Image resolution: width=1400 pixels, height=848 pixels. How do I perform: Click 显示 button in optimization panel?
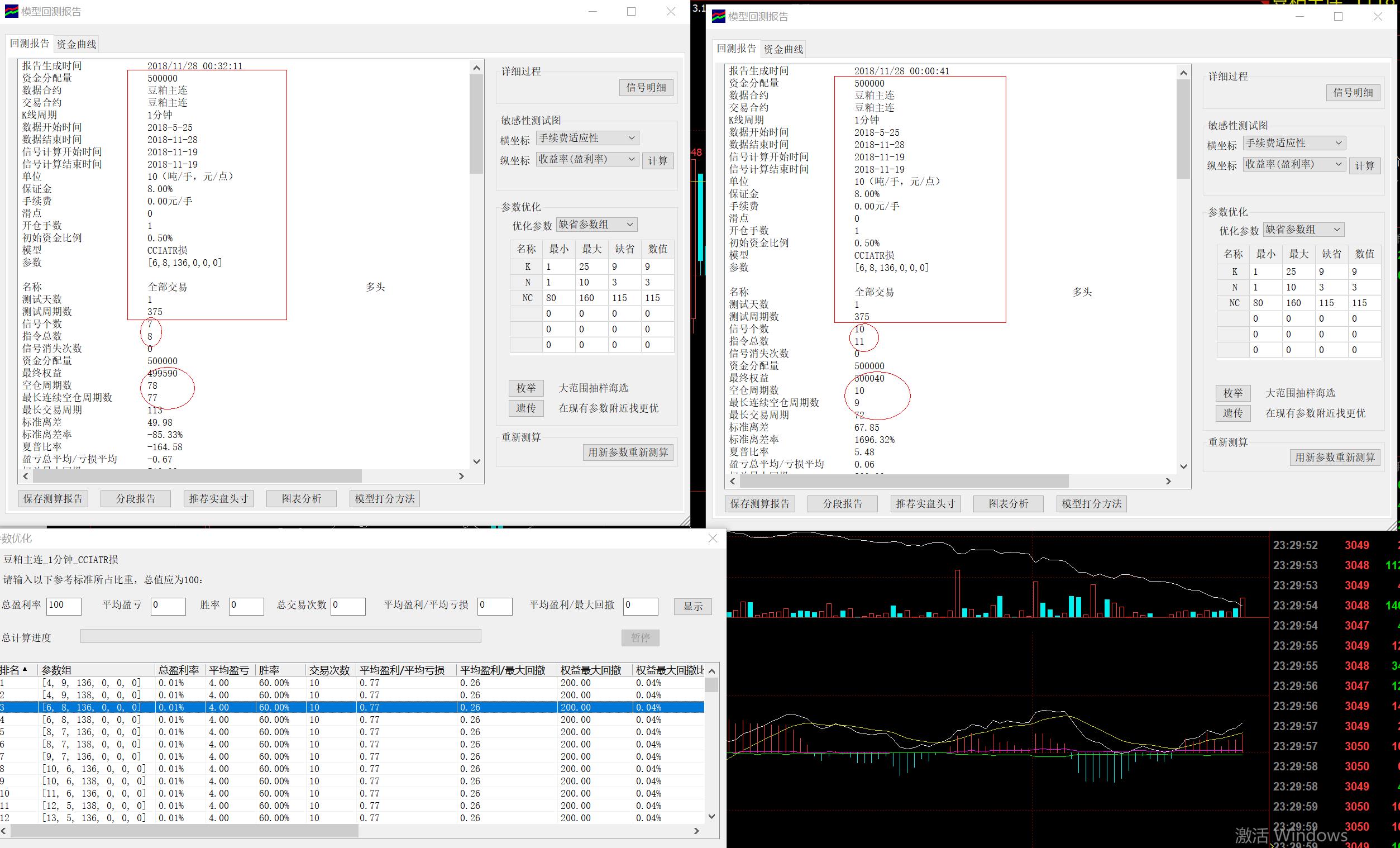coord(692,606)
